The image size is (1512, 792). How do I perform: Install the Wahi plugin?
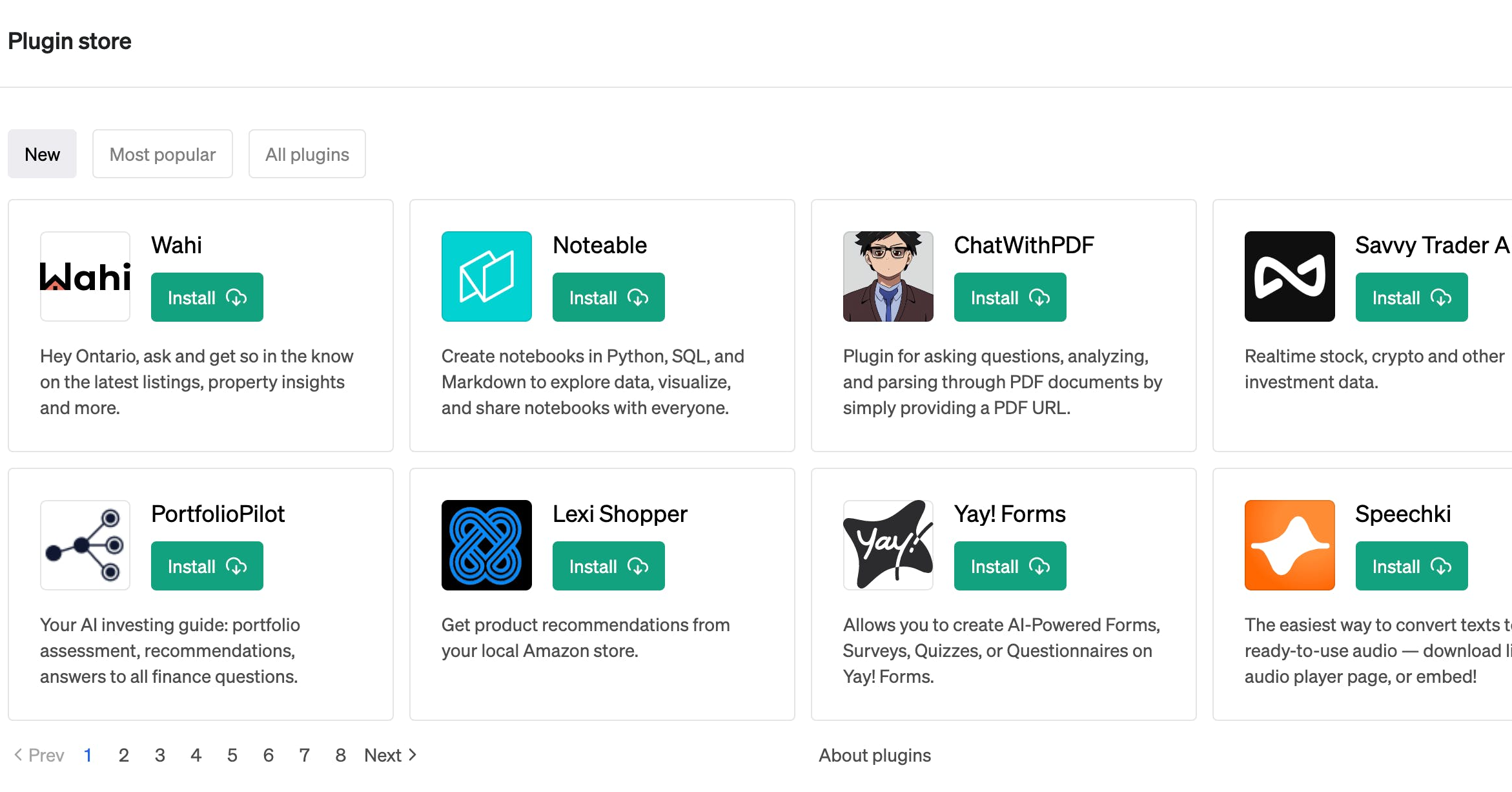coord(207,298)
